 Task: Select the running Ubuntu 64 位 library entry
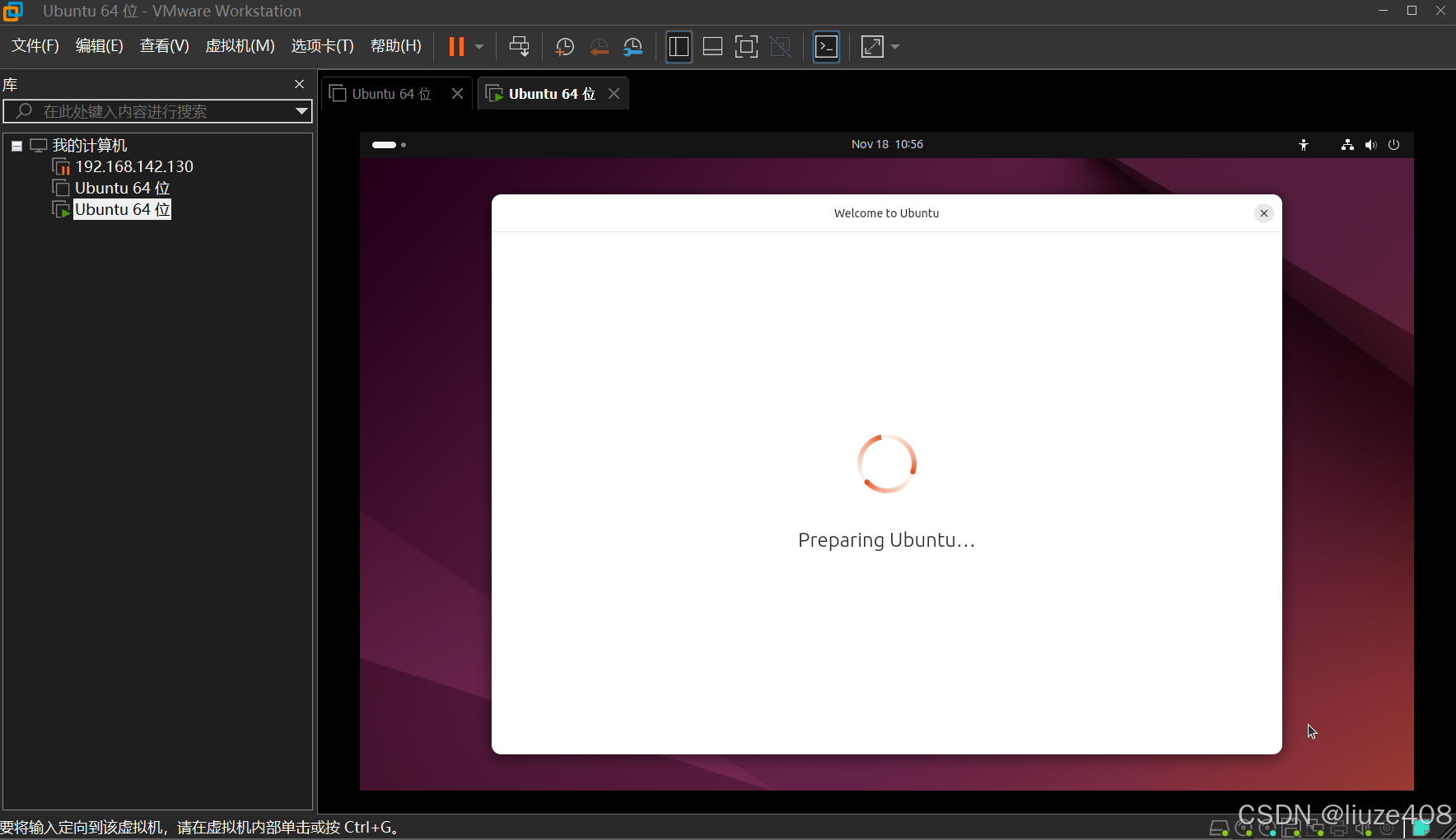coord(122,209)
